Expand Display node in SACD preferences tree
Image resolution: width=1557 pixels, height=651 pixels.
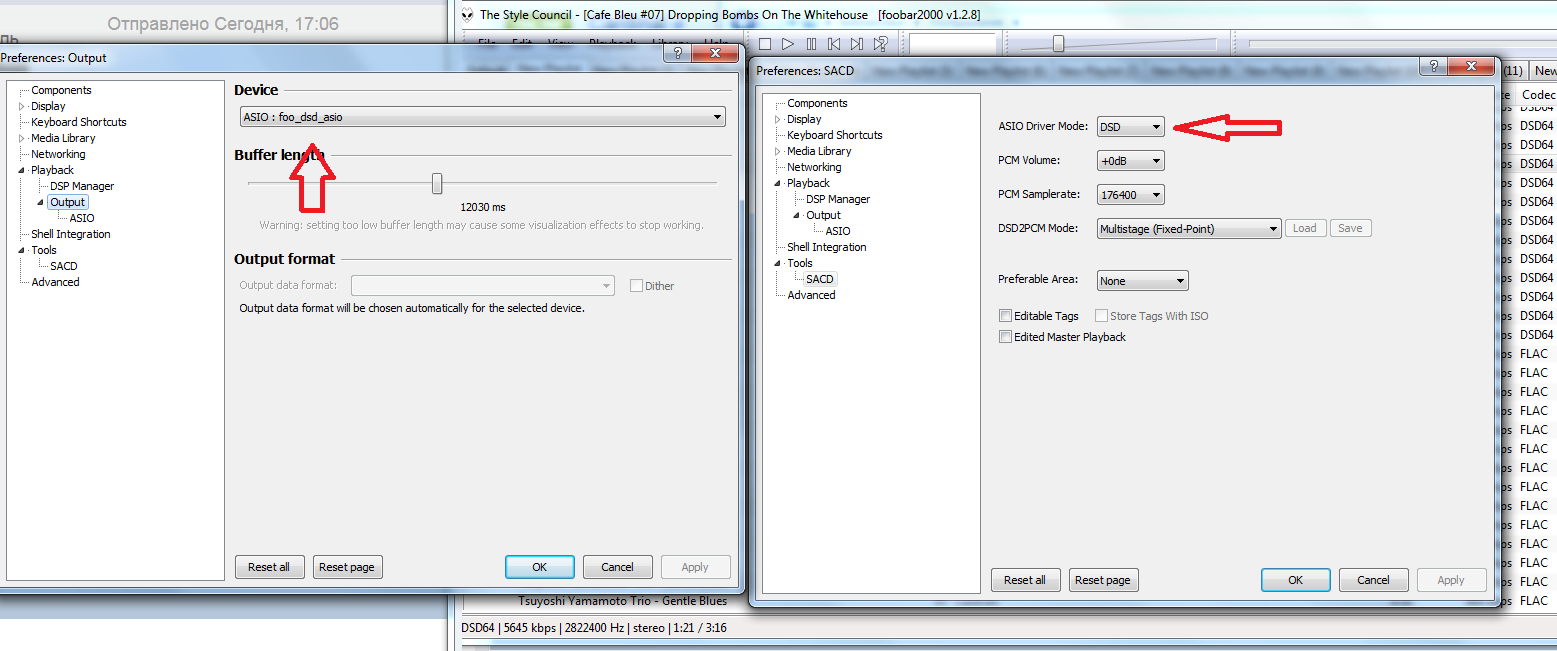point(777,119)
